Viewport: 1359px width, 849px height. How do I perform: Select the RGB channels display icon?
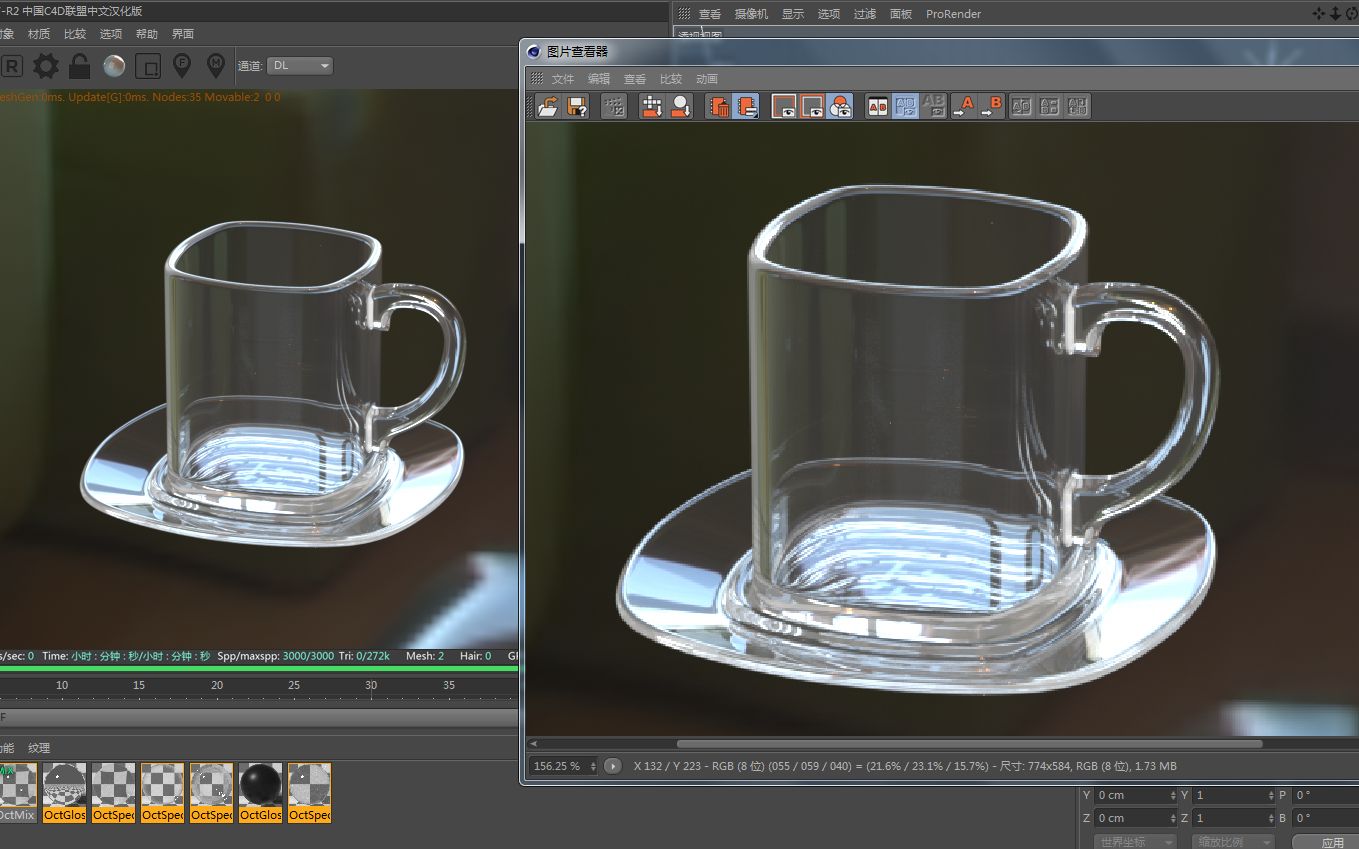point(840,106)
